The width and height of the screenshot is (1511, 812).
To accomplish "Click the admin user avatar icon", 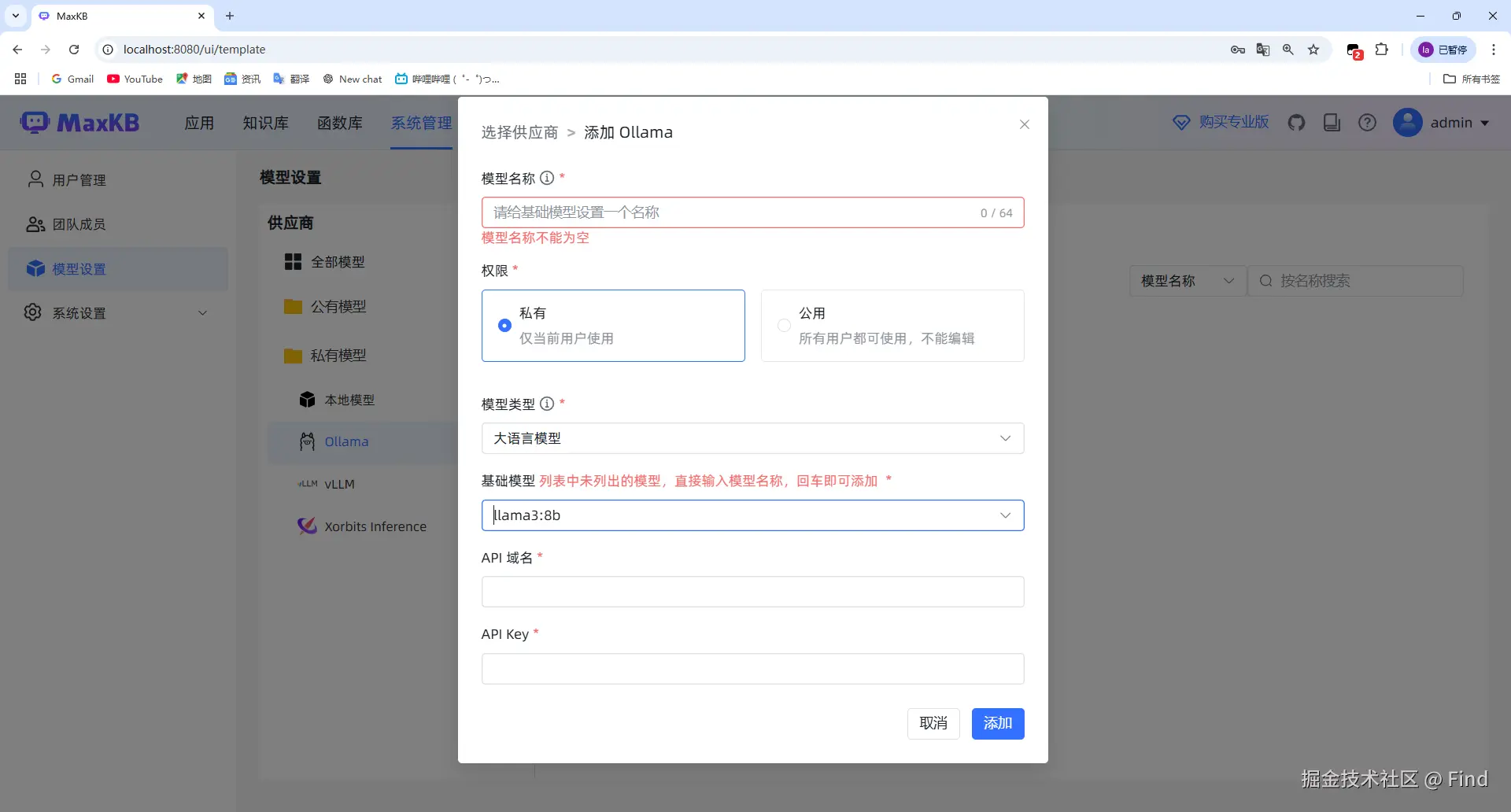I will 1408,123.
